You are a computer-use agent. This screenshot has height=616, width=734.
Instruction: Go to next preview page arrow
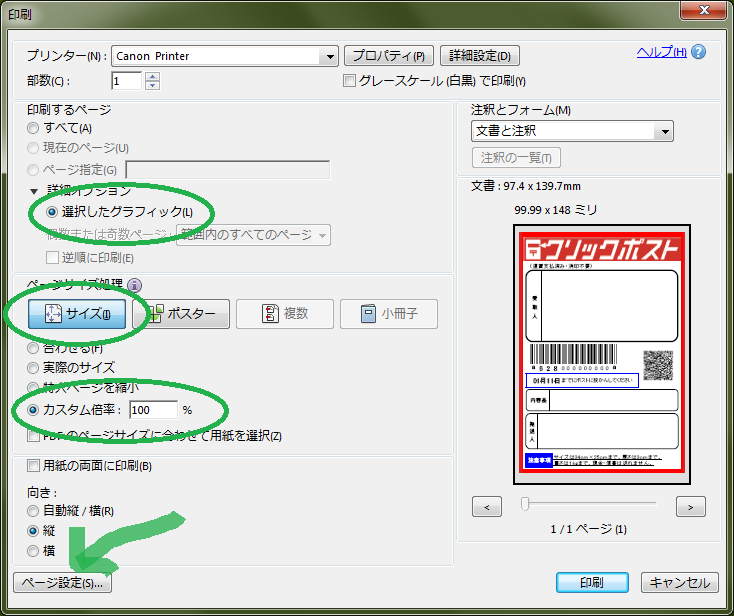pos(691,507)
